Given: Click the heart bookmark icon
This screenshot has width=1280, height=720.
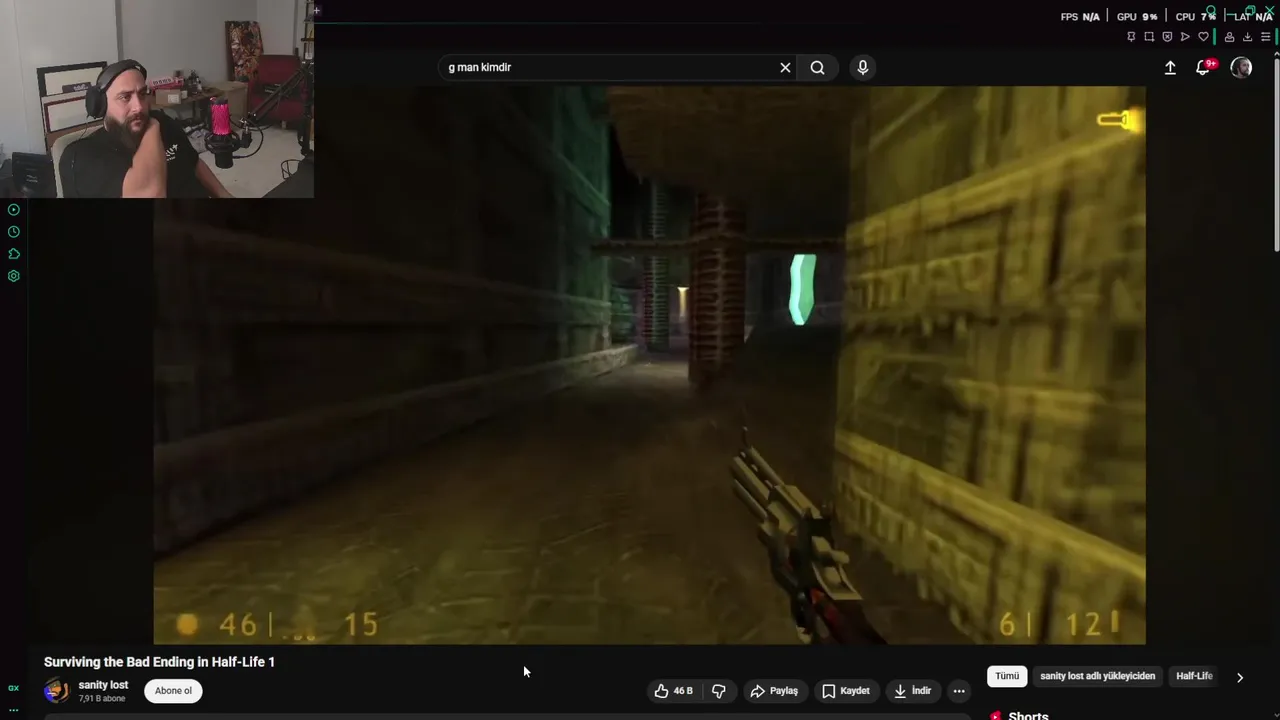Looking at the screenshot, I should click(1203, 37).
